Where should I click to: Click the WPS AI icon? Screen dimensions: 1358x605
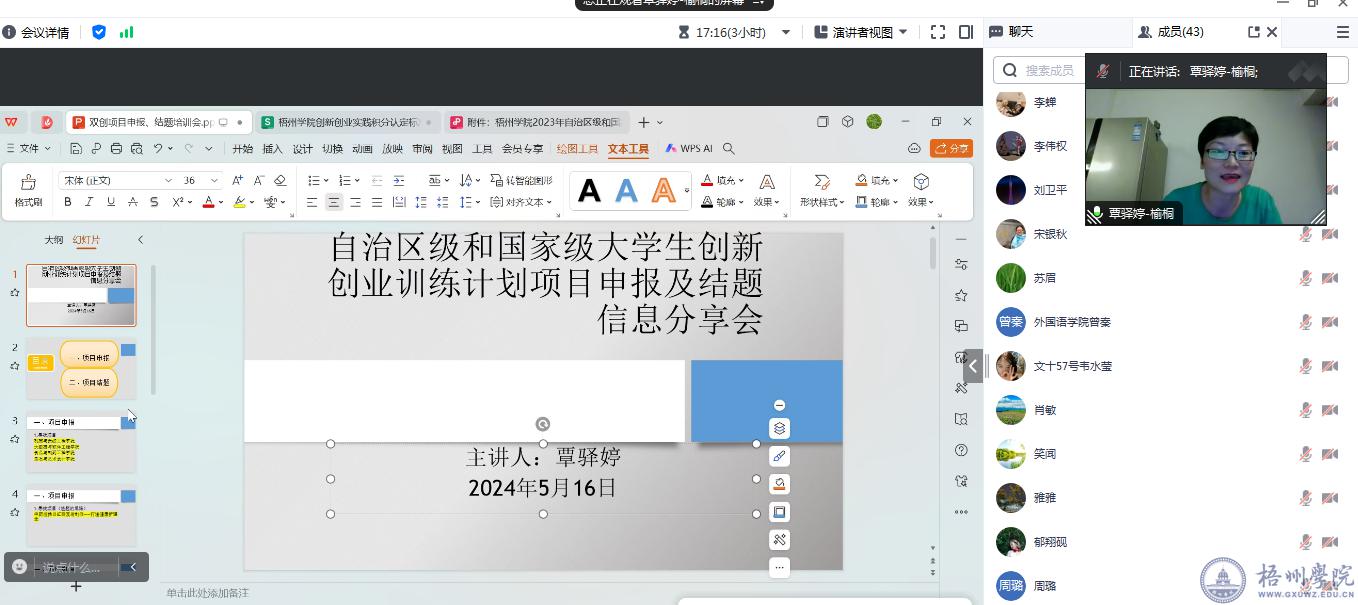[689, 149]
